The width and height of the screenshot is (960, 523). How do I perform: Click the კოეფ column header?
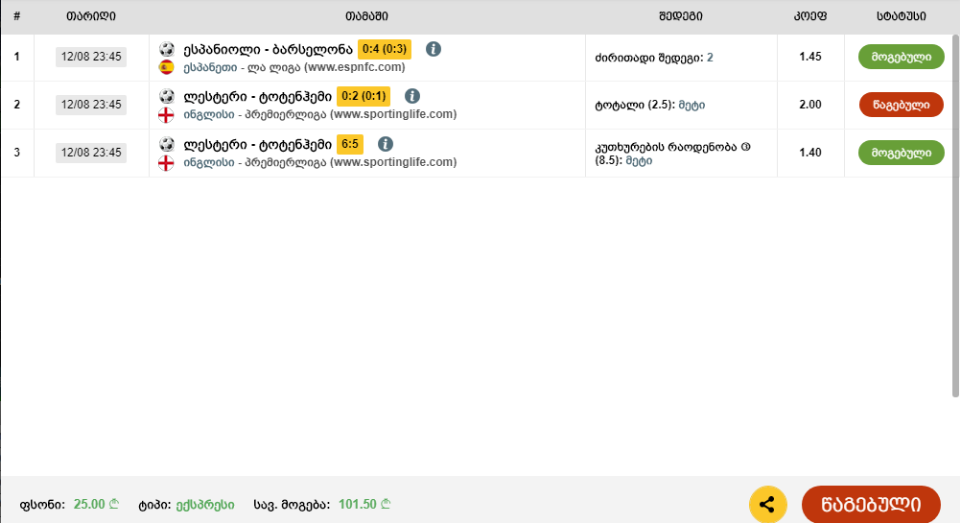[x=810, y=16]
